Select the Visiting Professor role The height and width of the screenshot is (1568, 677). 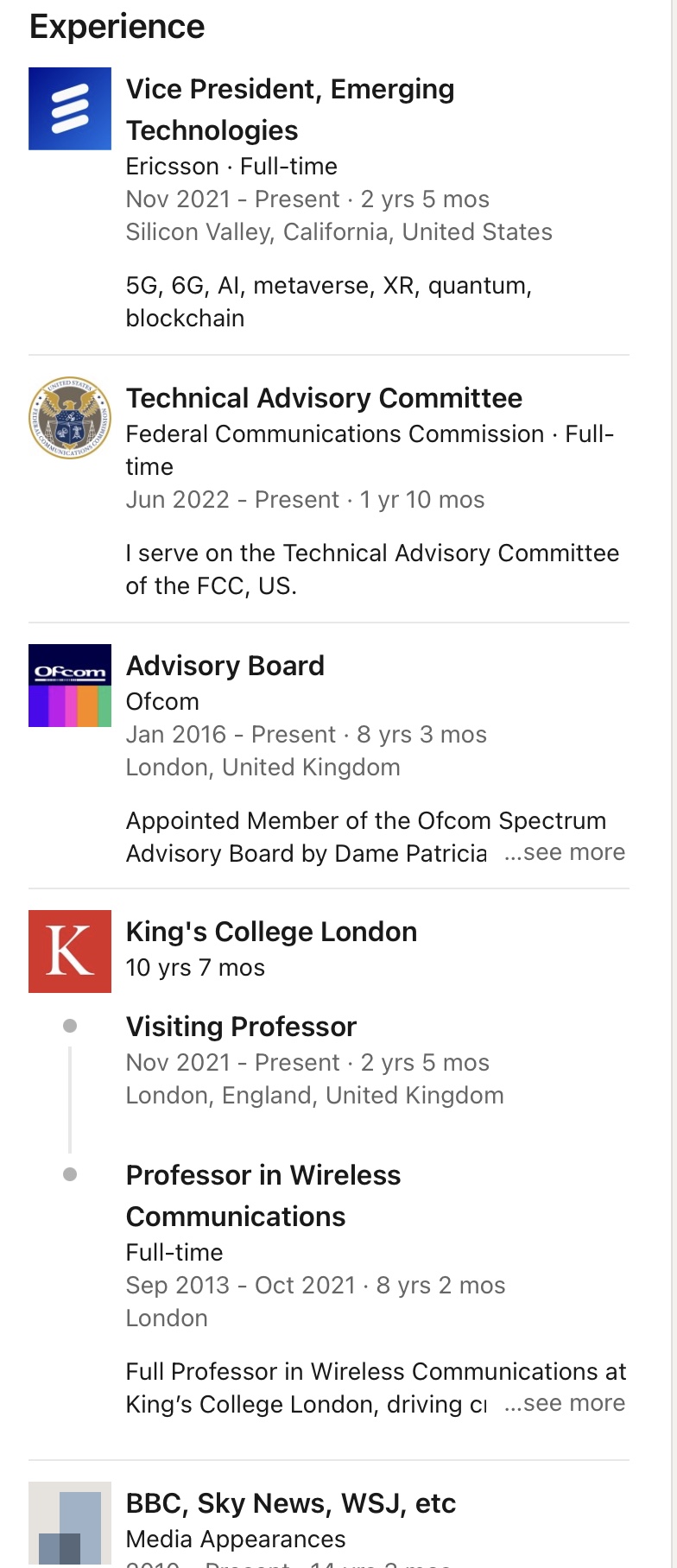241,1027
